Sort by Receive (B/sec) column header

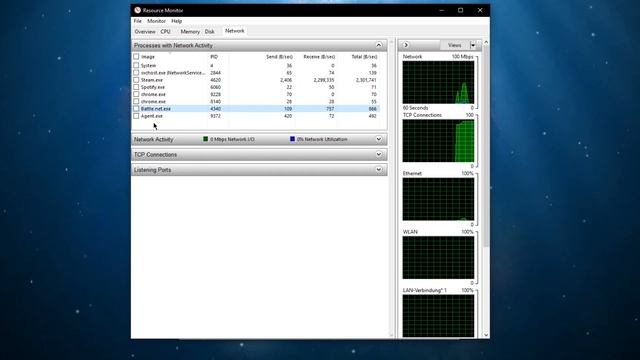click(x=319, y=57)
